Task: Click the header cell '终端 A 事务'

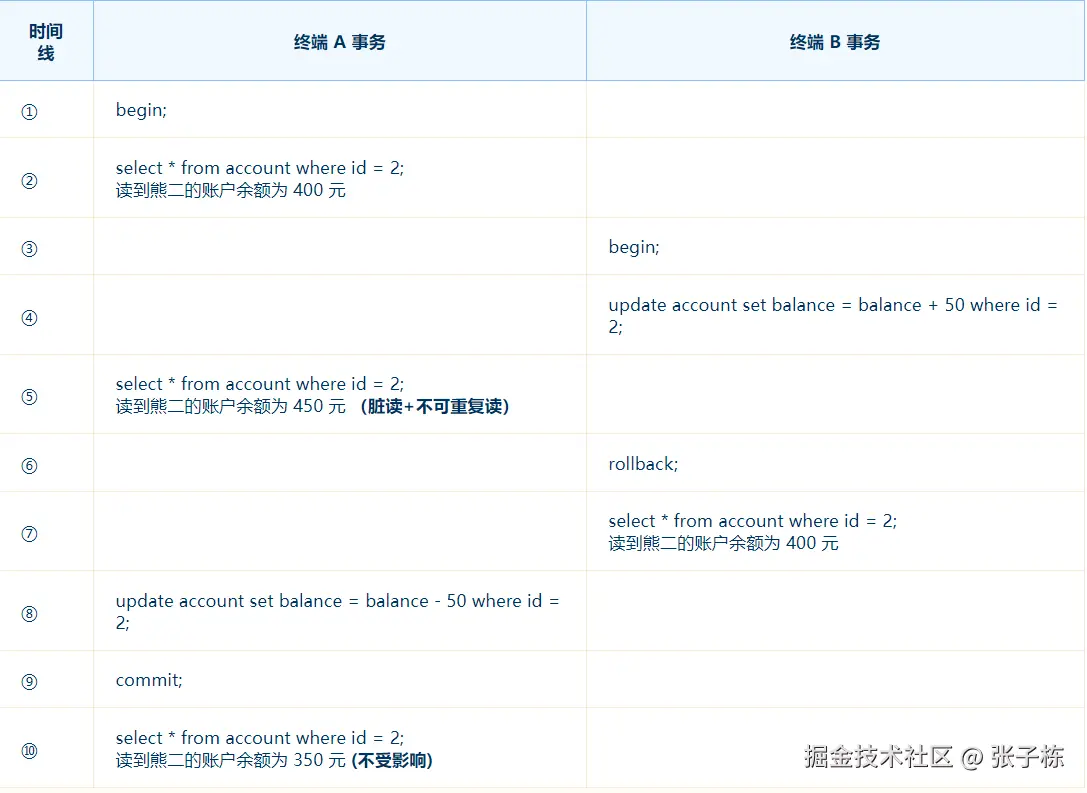Action: pyautogui.click(x=340, y=42)
